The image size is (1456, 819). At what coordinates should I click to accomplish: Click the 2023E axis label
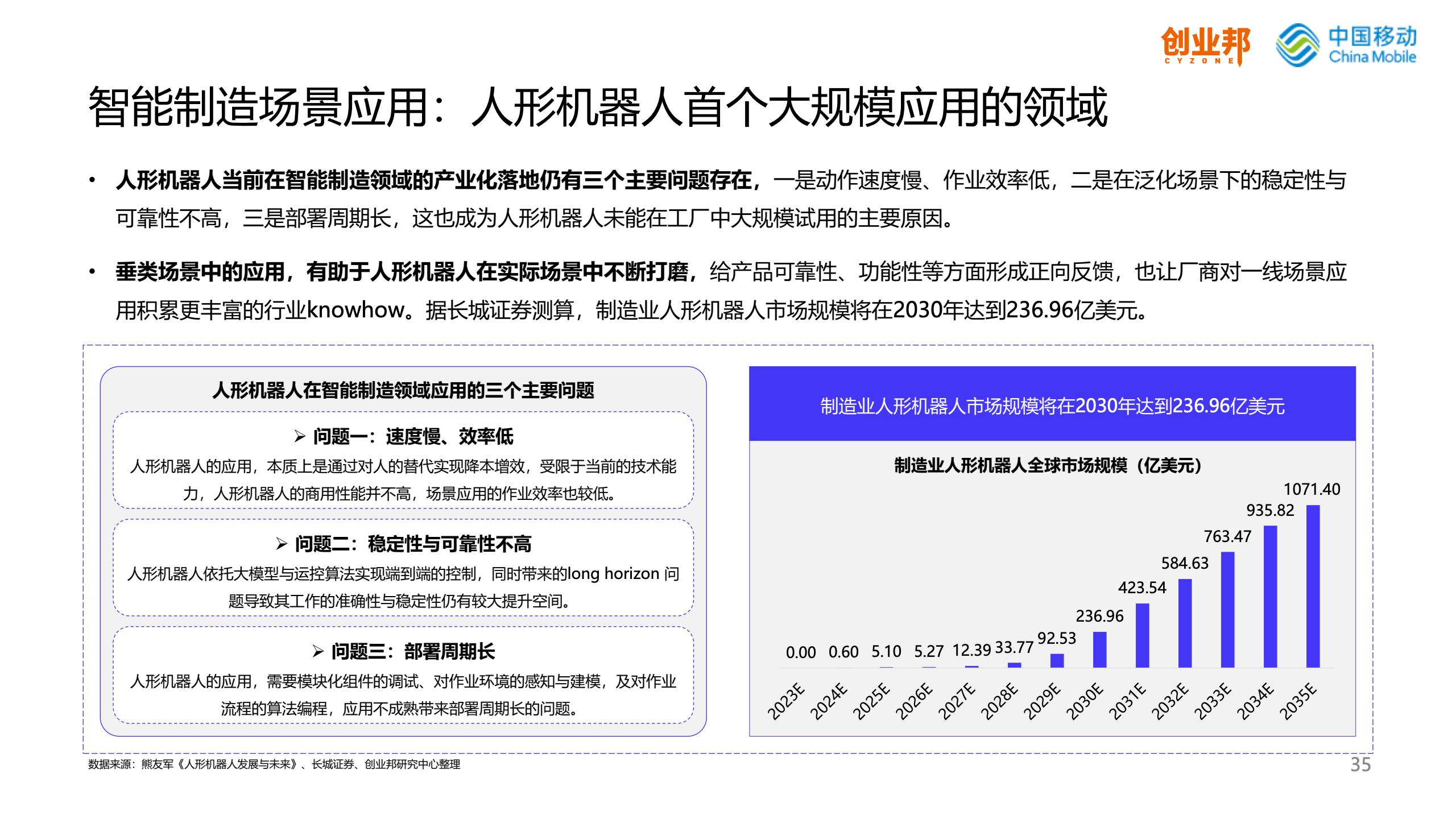pos(786,702)
